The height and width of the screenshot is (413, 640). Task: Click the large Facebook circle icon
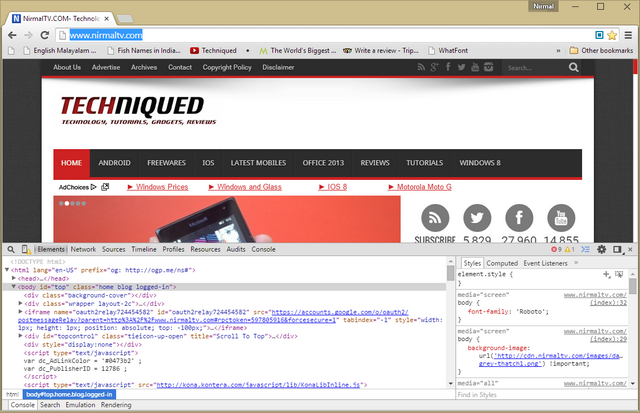519,218
